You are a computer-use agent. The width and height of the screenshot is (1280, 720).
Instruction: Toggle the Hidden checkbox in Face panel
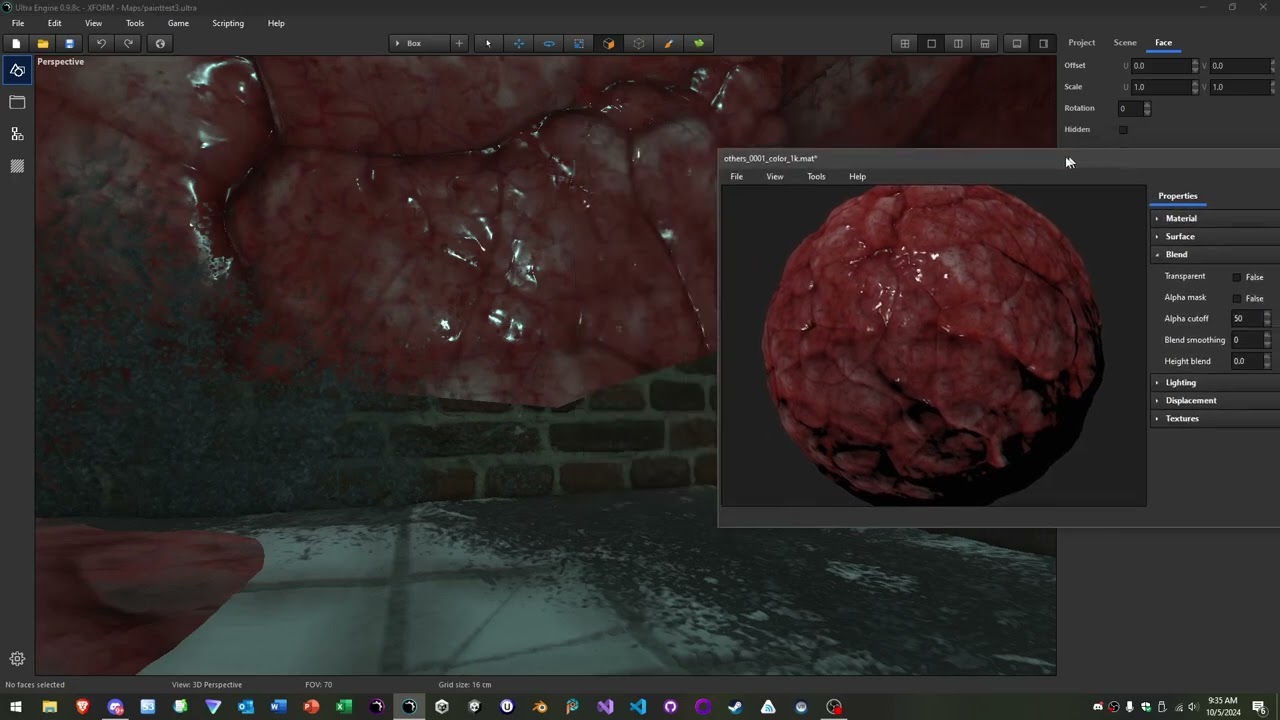1123,130
